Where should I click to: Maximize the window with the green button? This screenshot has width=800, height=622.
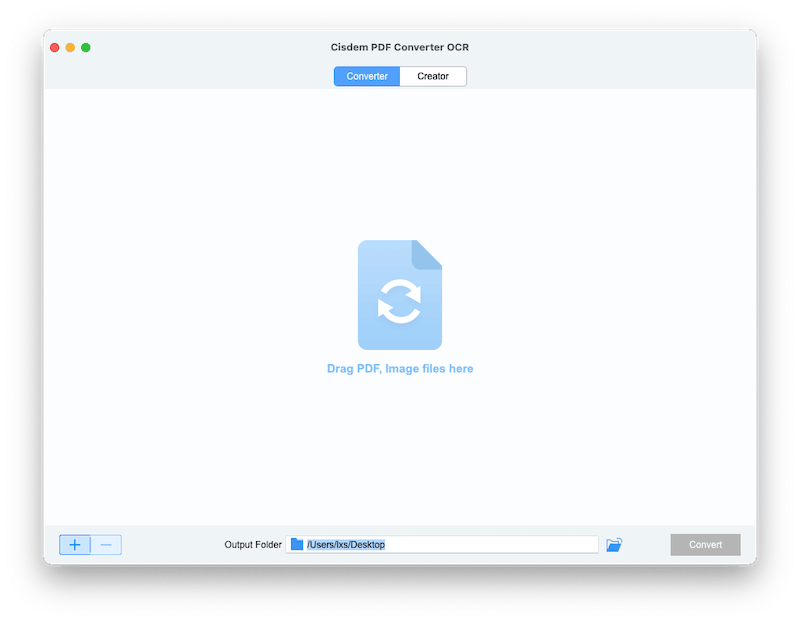coord(86,47)
